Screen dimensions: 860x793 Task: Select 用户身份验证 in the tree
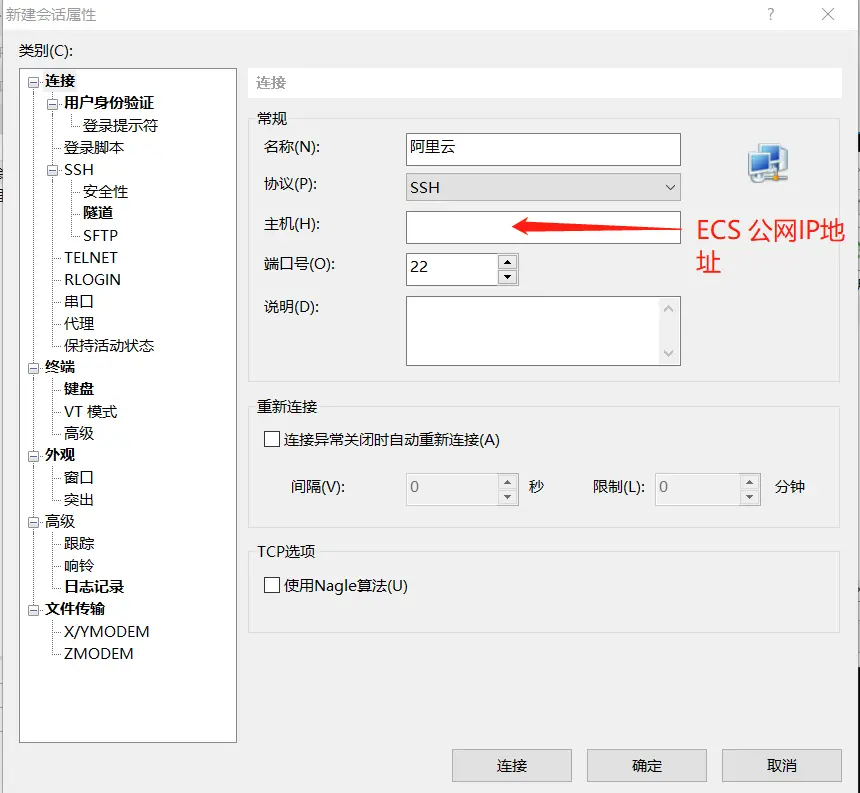[x=109, y=103]
